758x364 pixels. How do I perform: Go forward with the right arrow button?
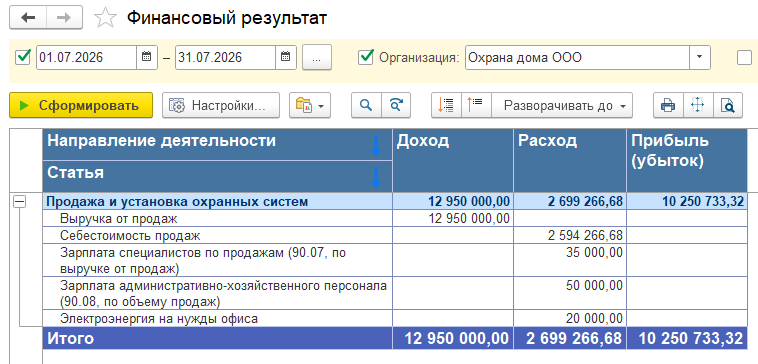coord(64,18)
